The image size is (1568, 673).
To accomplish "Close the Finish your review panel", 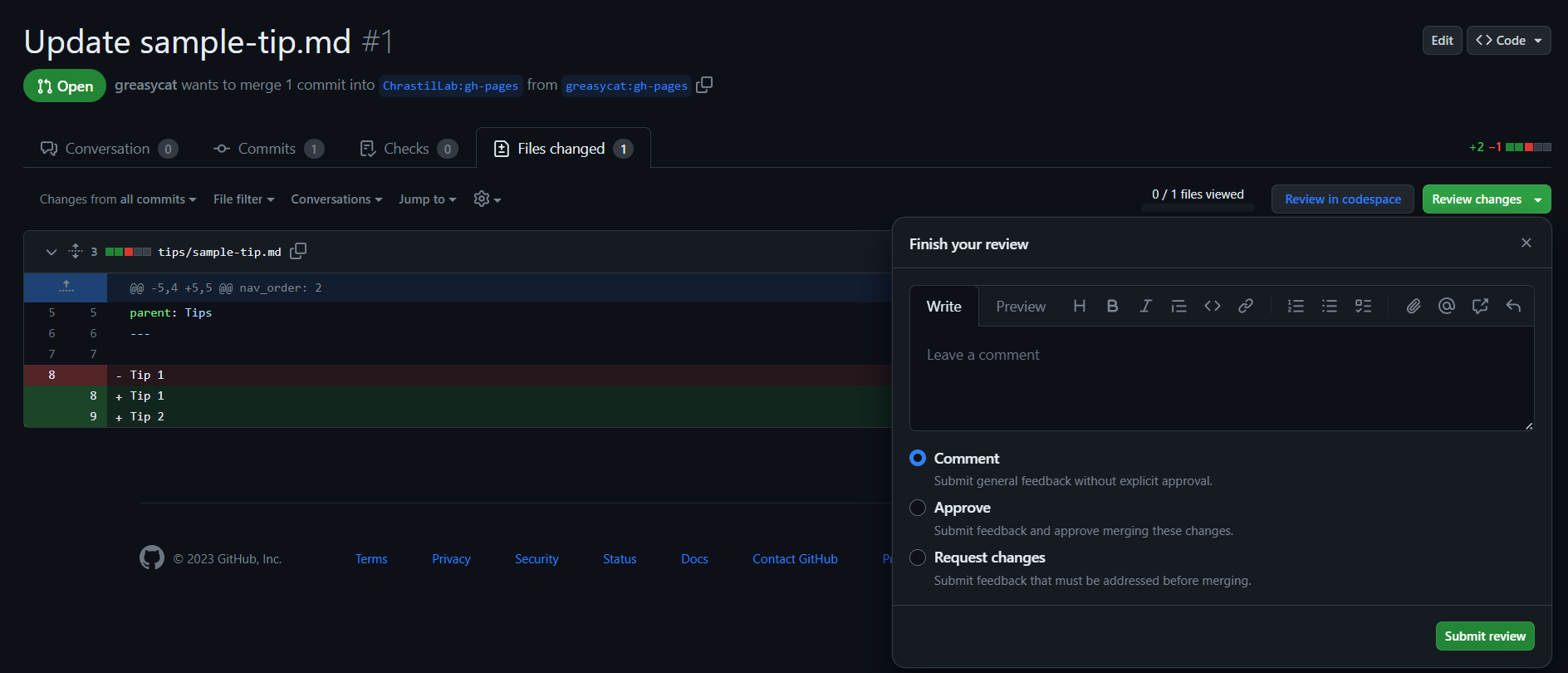I will point(1526,243).
